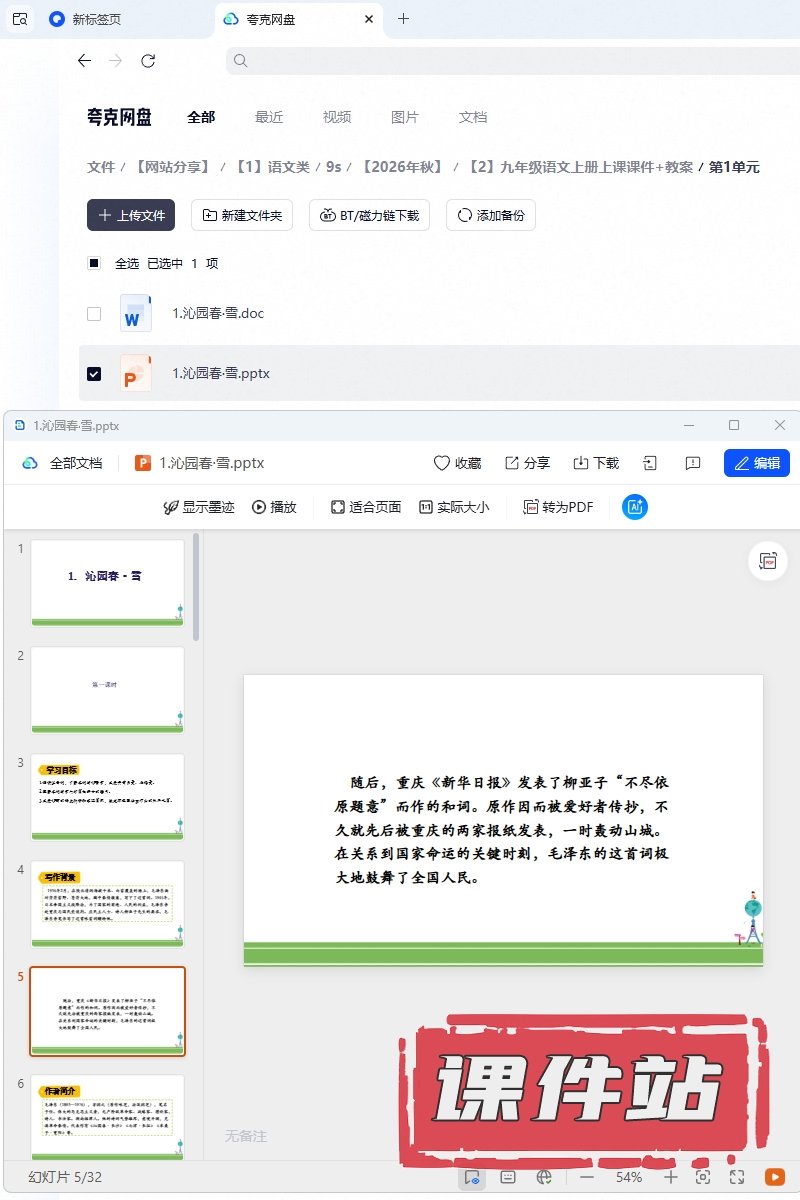Zoom in with the plus button

pos(671,1177)
